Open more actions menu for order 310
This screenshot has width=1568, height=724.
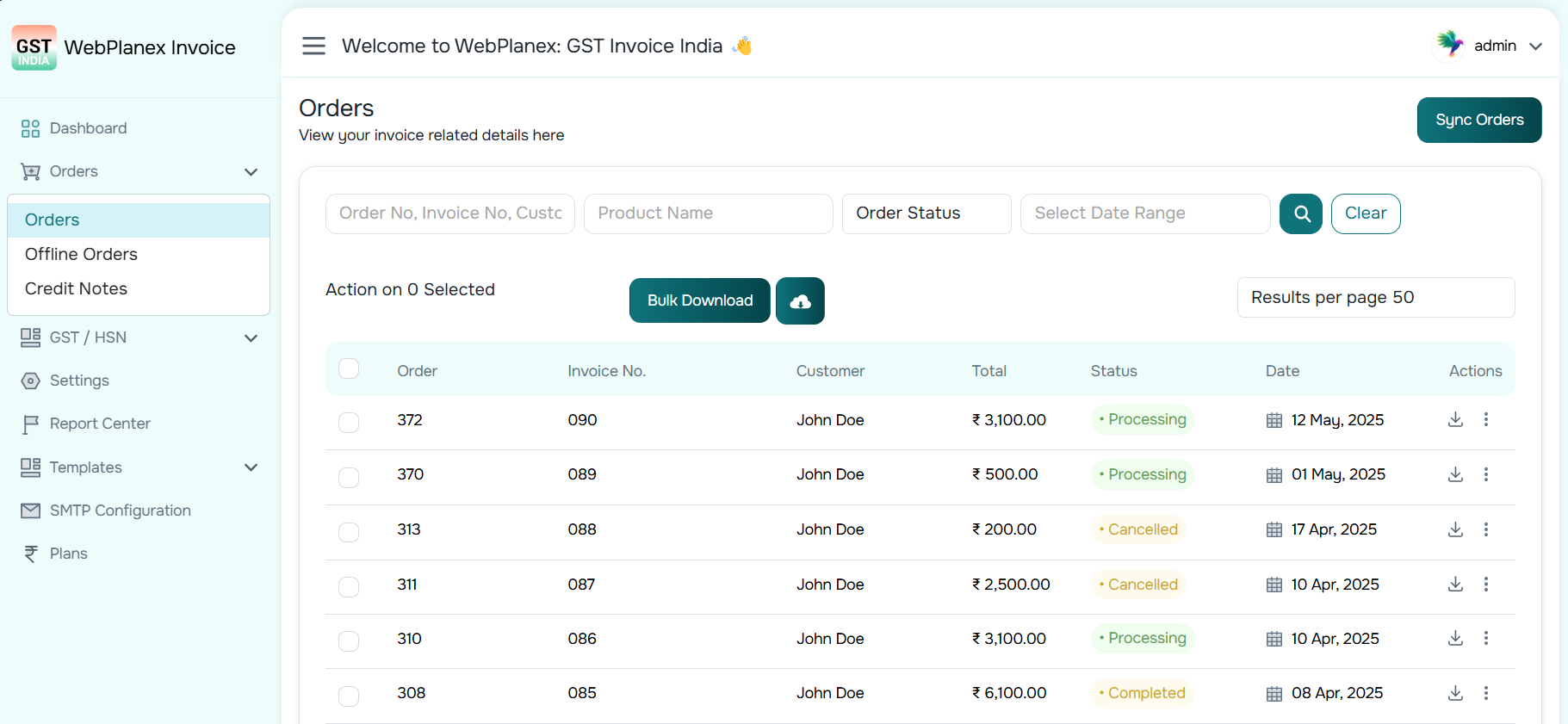1486,638
